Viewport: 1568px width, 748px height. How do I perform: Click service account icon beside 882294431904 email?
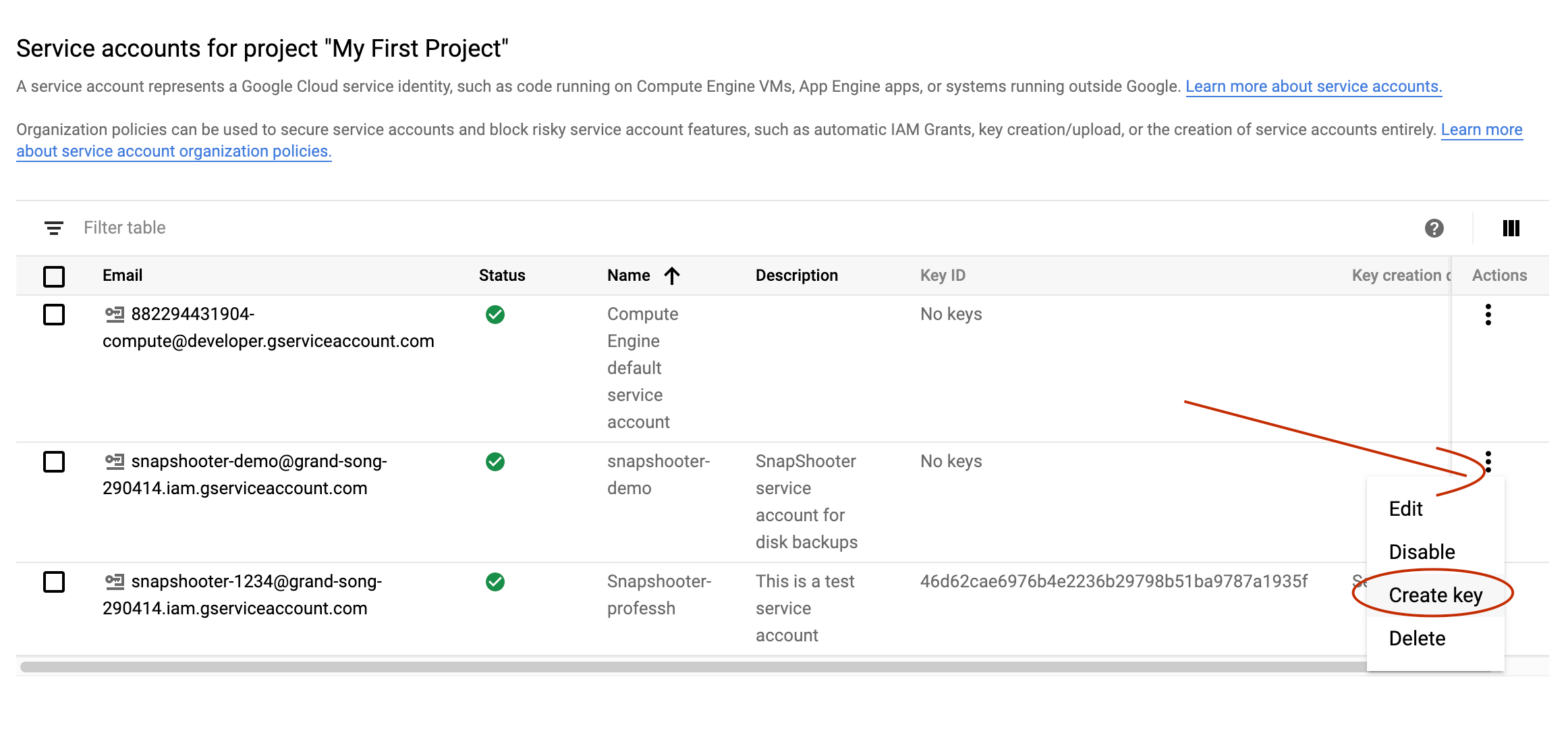(x=114, y=314)
